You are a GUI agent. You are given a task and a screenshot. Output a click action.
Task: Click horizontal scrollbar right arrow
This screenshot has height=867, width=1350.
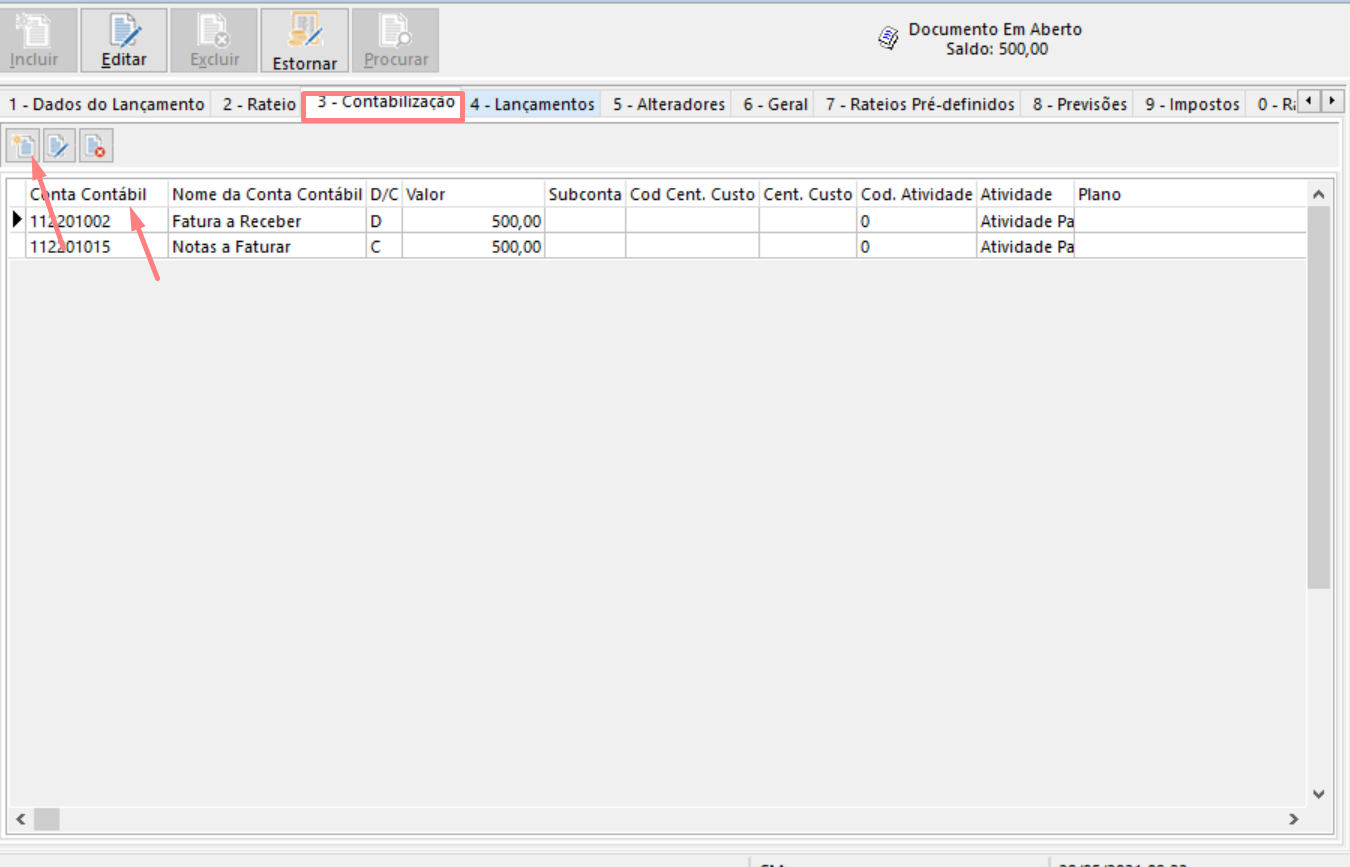pyautogui.click(x=1293, y=819)
